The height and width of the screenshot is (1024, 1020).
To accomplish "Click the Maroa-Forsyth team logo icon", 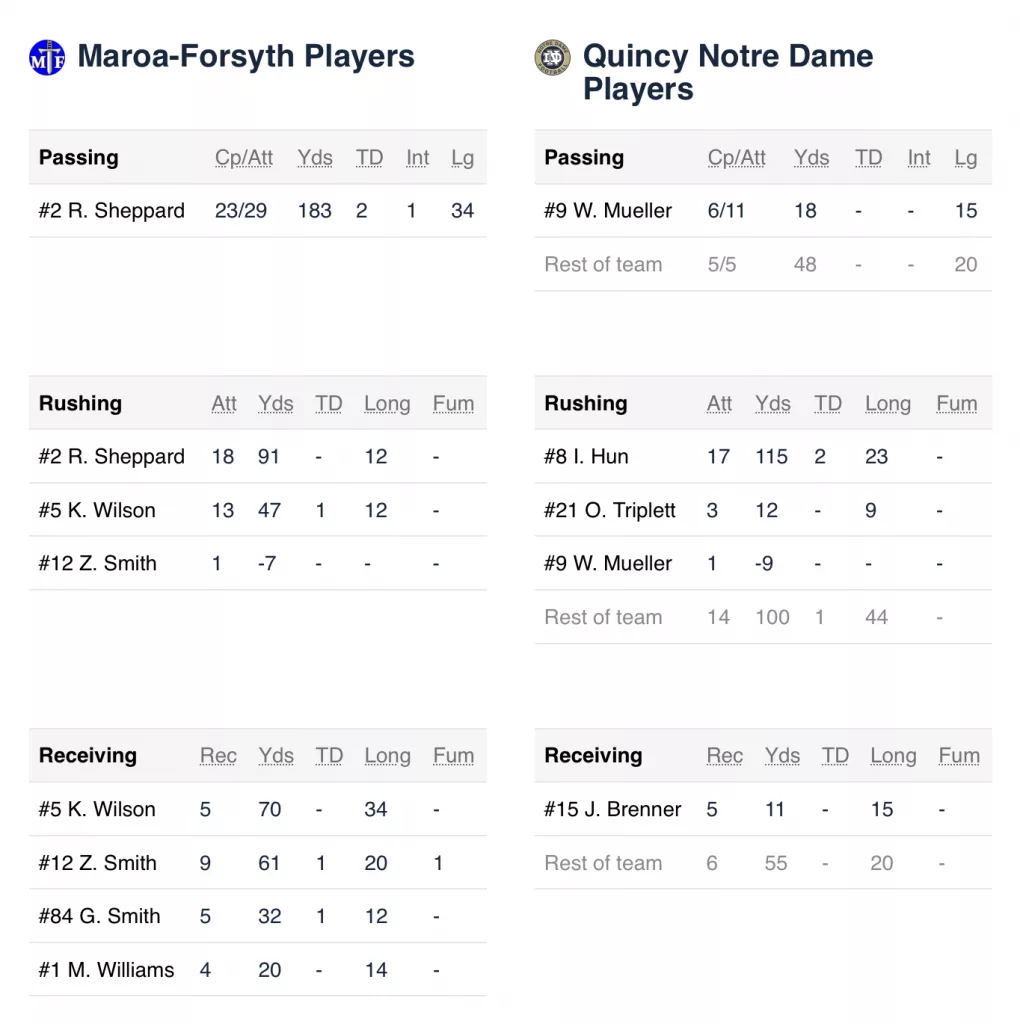I will [x=47, y=57].
